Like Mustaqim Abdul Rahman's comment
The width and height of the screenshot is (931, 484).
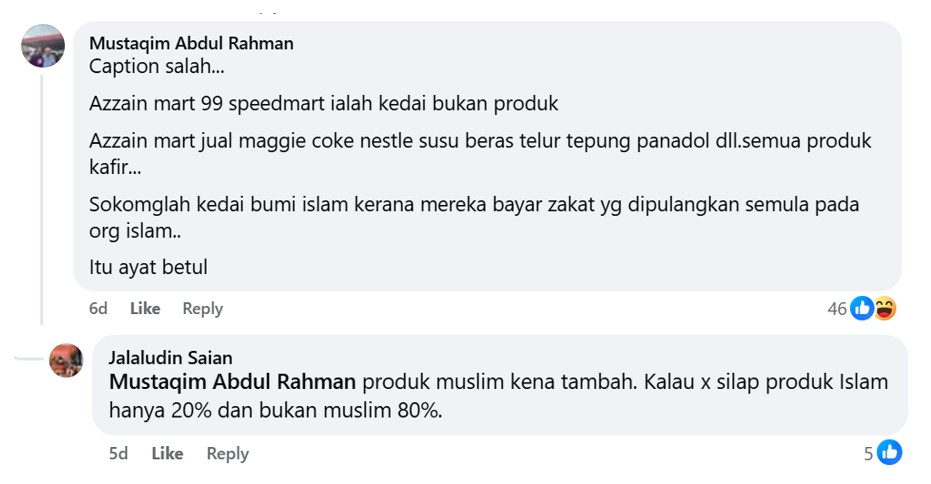(145, 308)
